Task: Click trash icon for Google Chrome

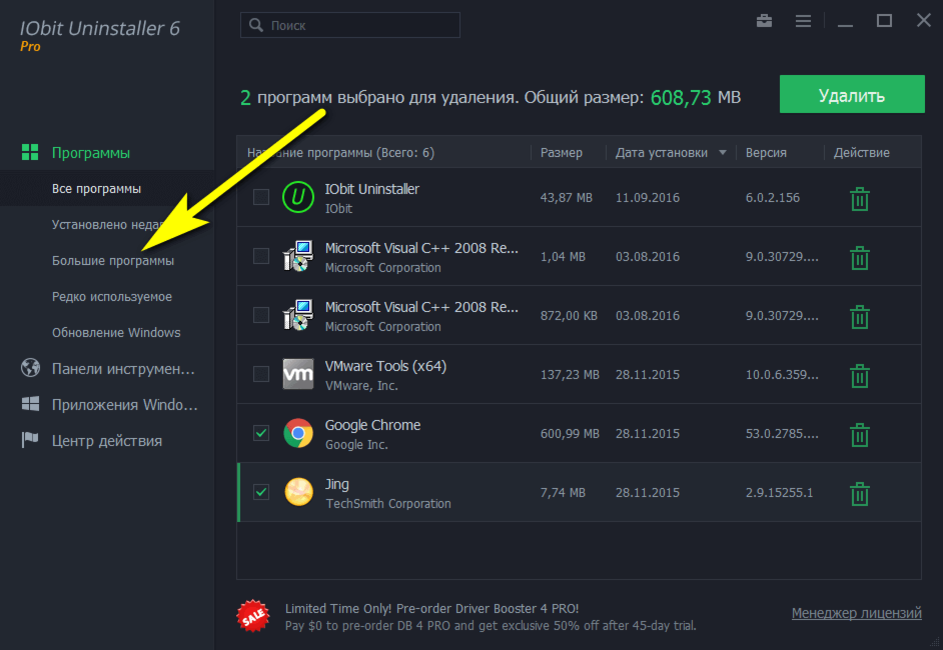Action: pos(859,434)
